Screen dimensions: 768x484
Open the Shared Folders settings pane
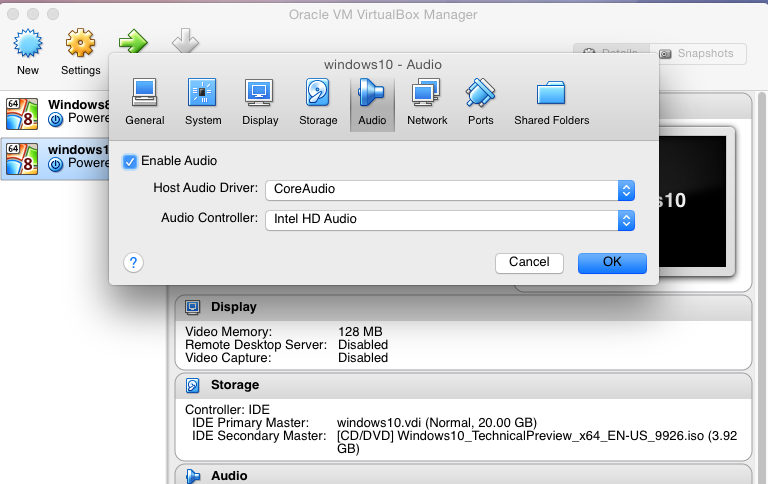pyautogui.click(x=551, y=102)
